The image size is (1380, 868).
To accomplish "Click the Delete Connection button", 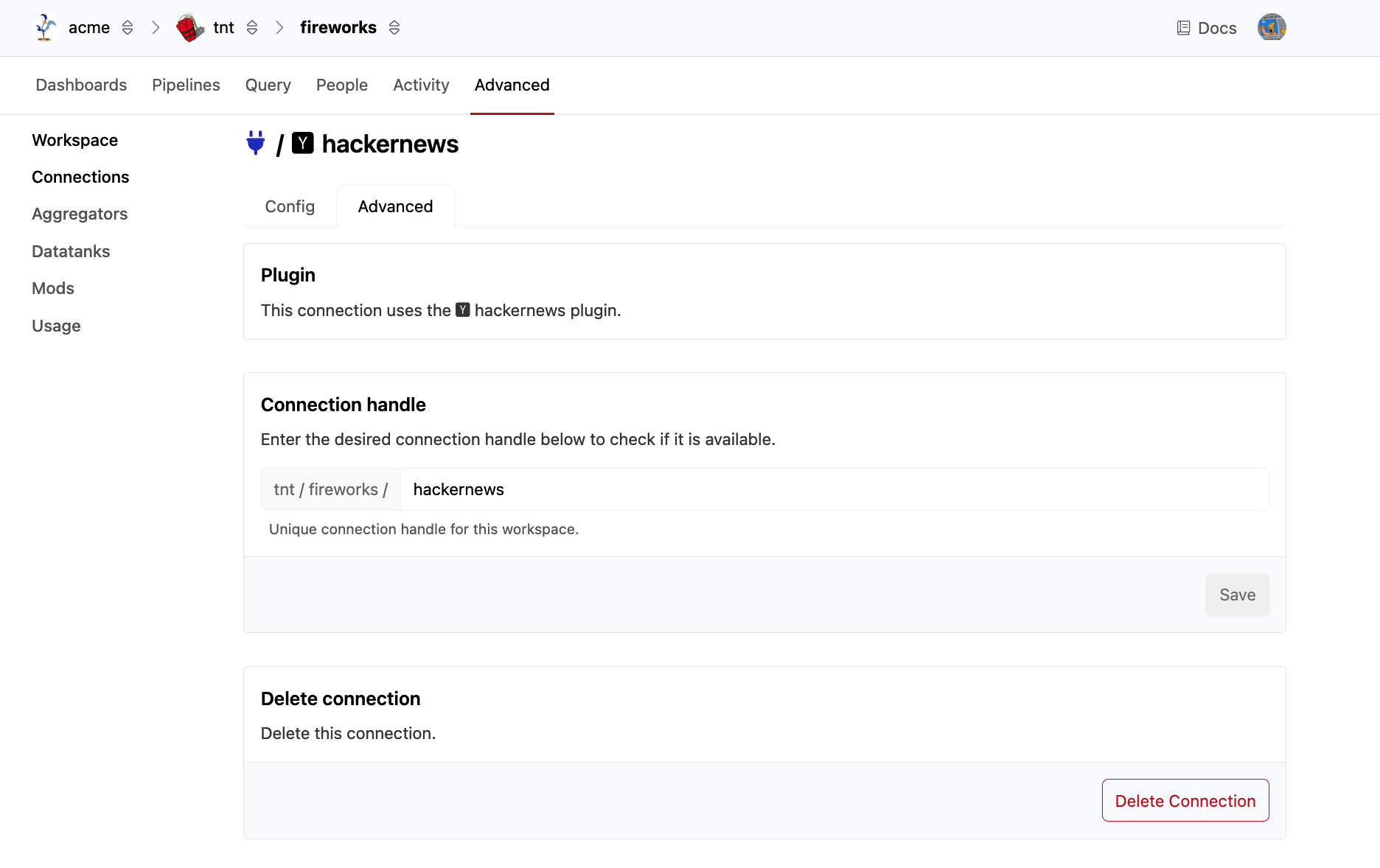I will click(x=1185, y=800).
